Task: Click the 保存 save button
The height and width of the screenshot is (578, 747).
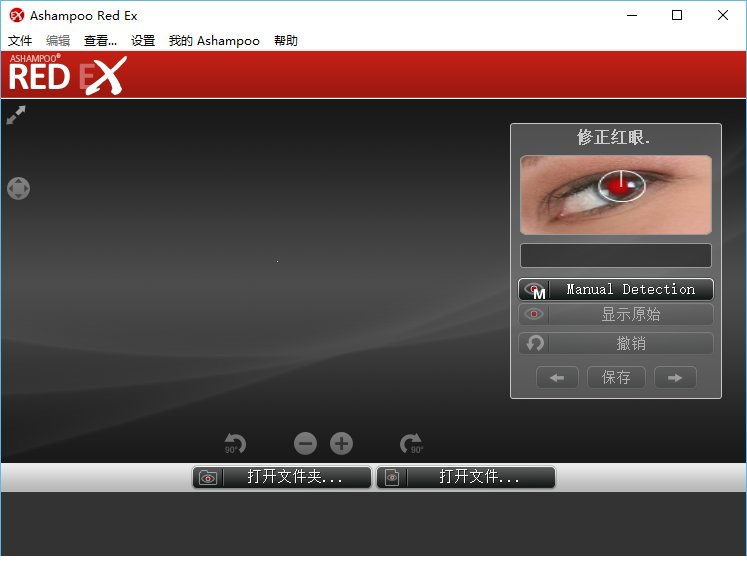Action: [x=616, y=377]
